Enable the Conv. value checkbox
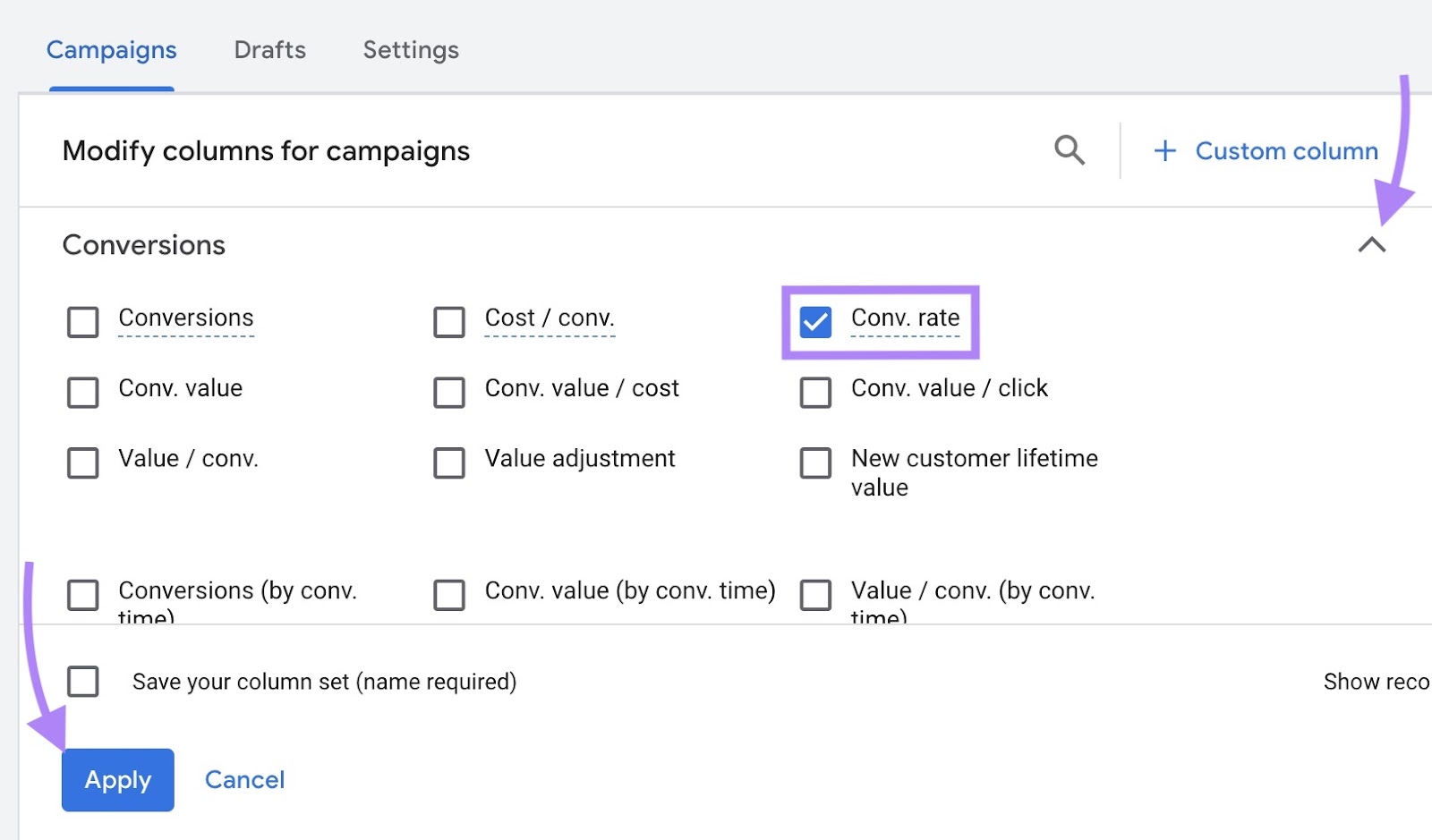Image resolution: width=1432 pixels, height=840 pixels. point(81,393)
